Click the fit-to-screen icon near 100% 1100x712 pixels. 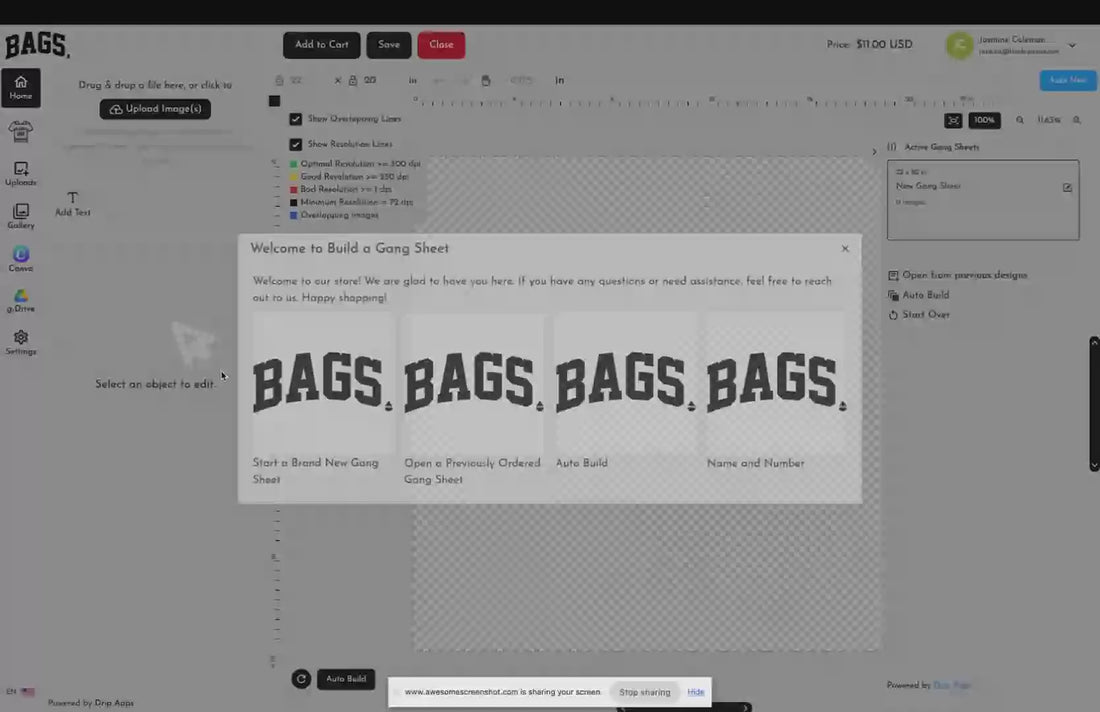coord(953,121)
